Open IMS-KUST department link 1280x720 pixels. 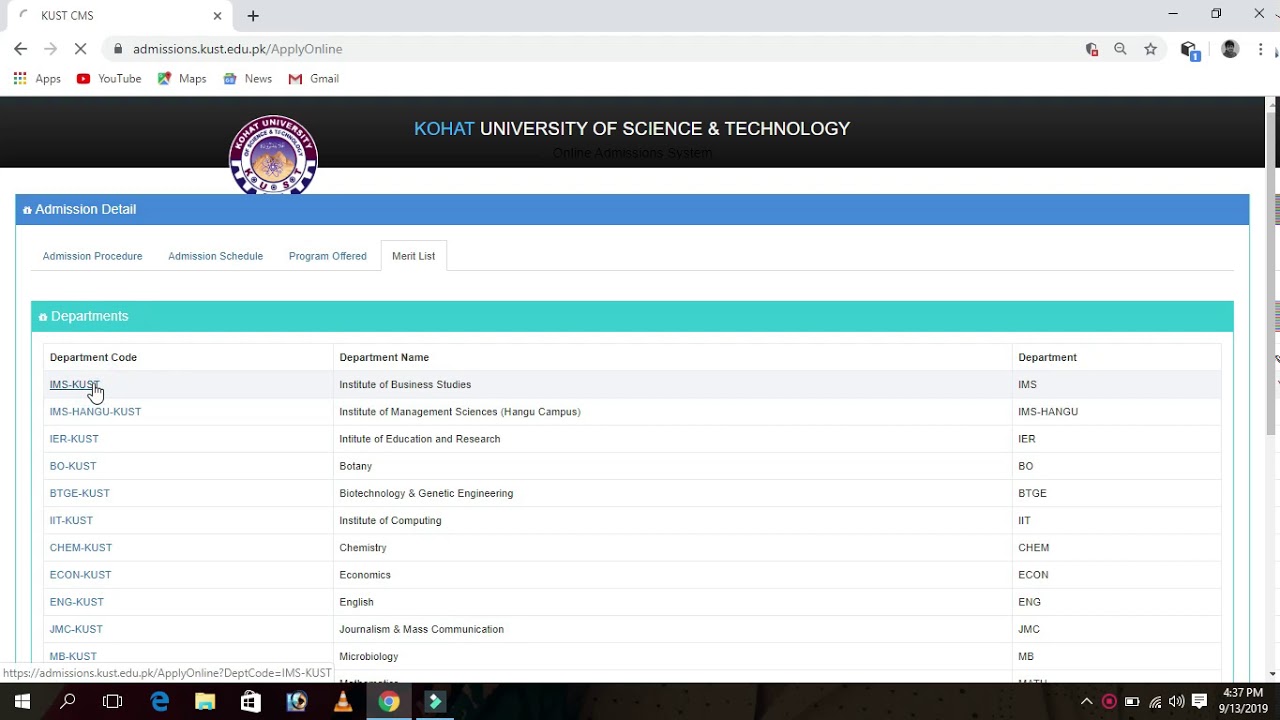(74, 385)
